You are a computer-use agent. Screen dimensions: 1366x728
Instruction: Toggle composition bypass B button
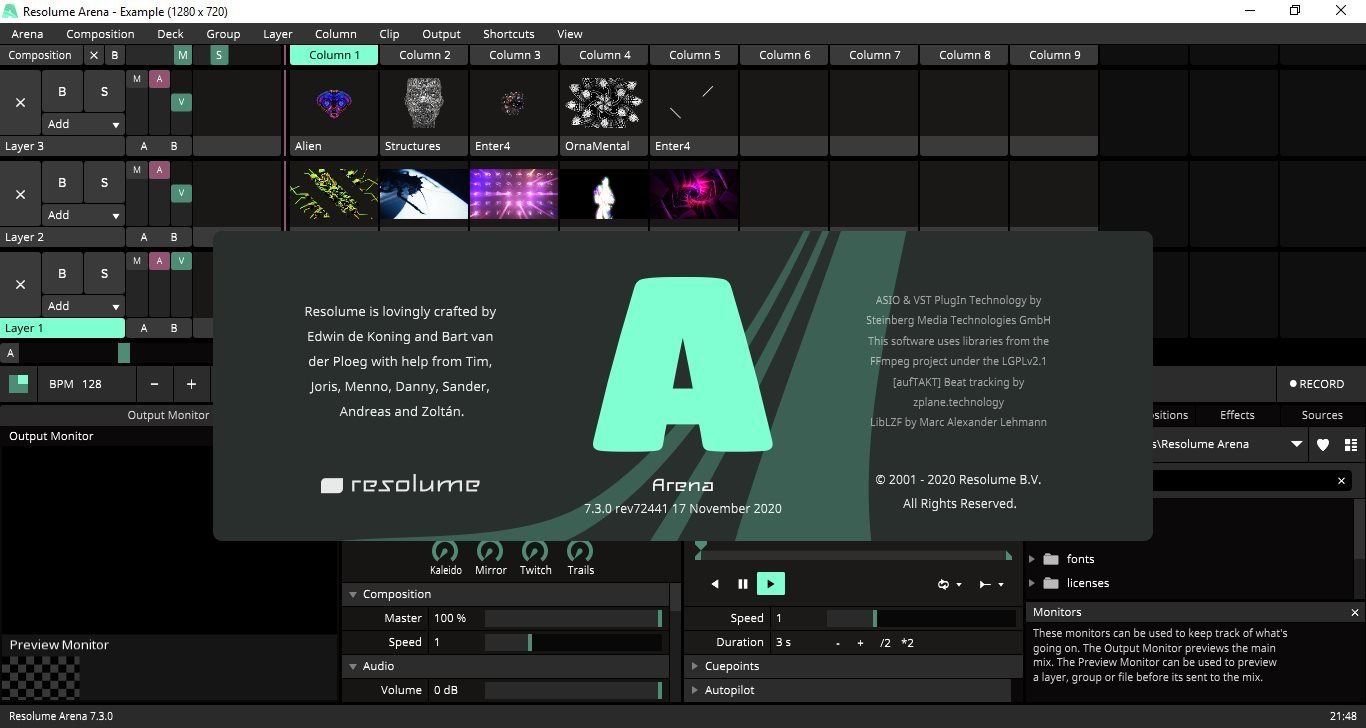pos(114,55)
